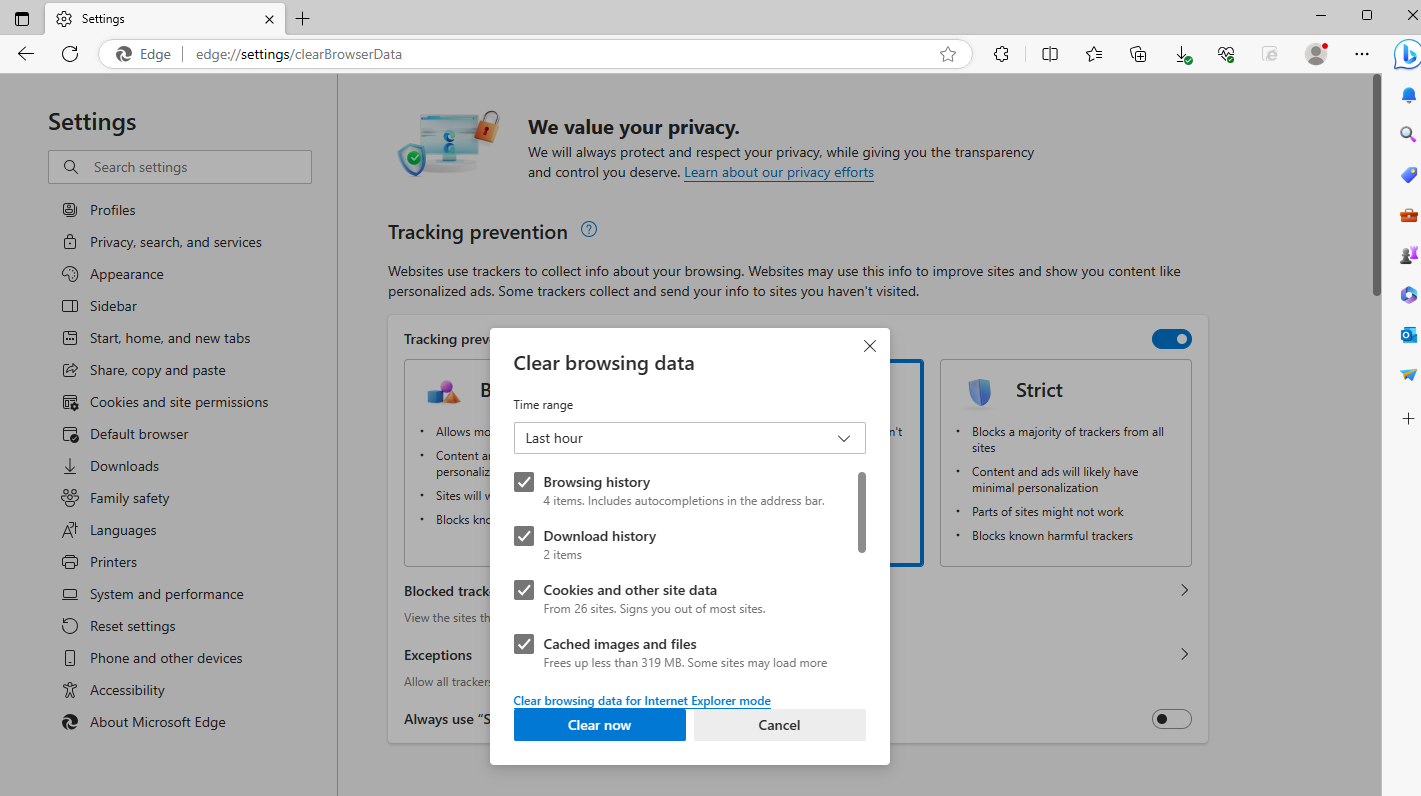Click the Favorites star-list toolbar icon

click(1094, 54)
